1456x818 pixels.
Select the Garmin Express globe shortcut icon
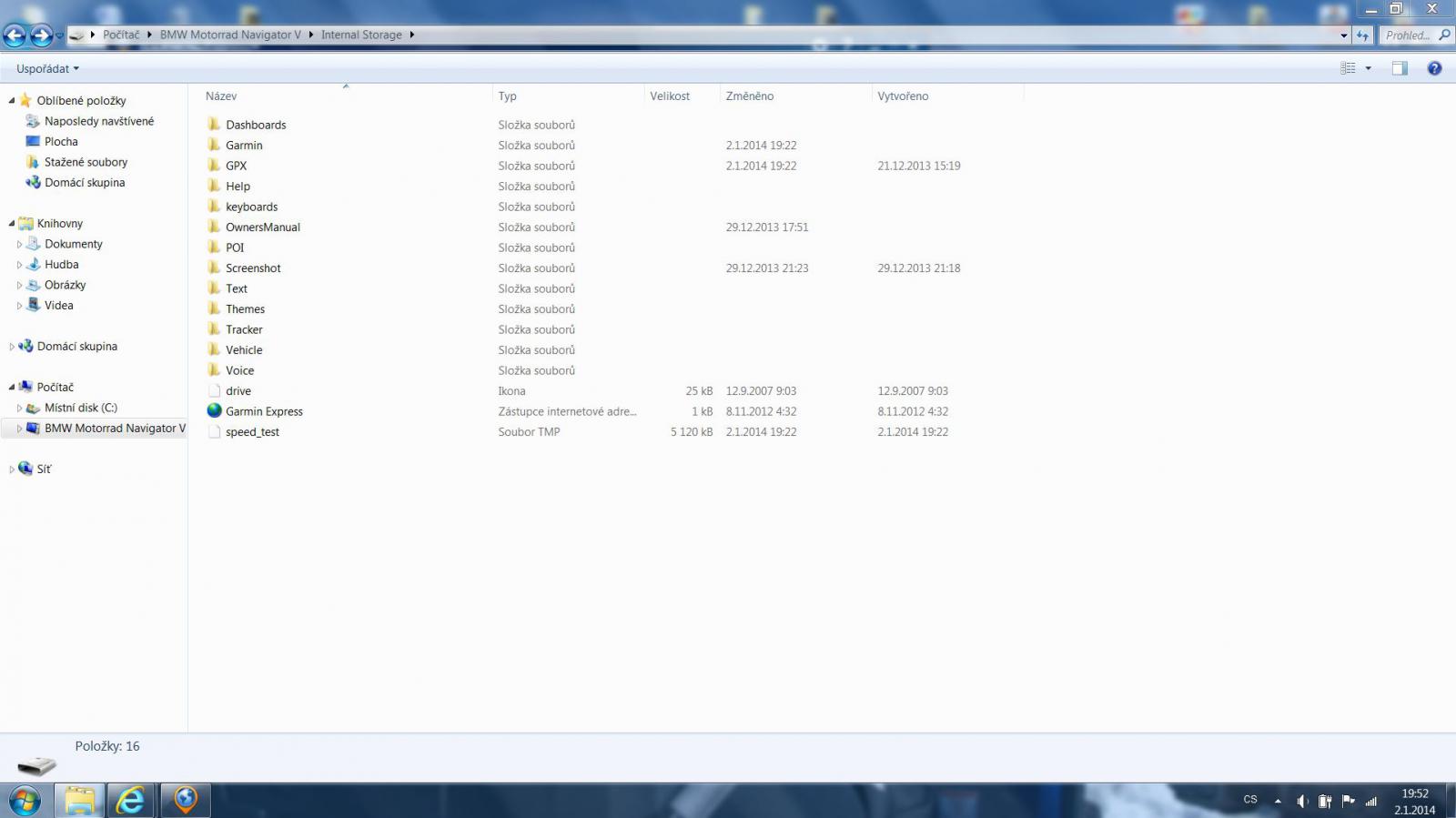pos(214,411)
